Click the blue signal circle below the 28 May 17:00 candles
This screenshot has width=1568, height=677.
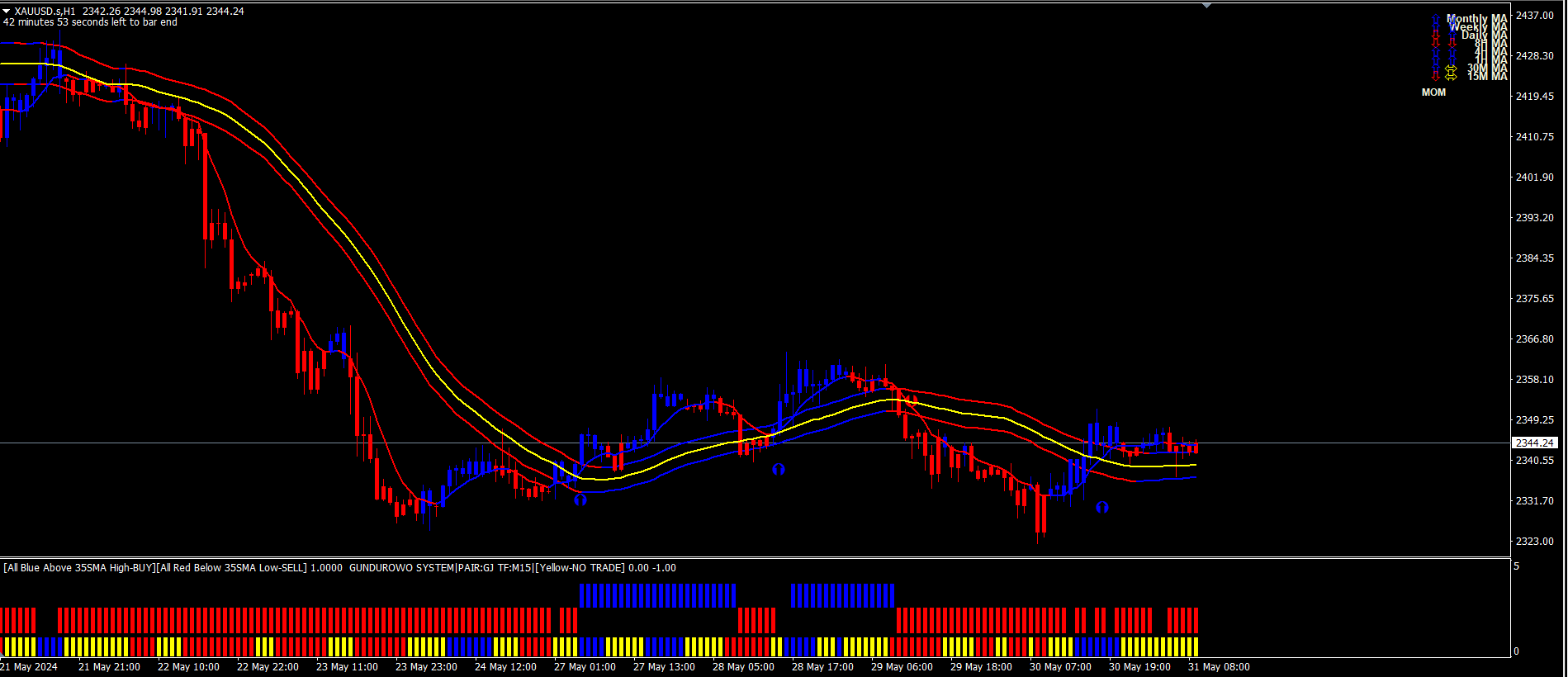click(778, 469)
